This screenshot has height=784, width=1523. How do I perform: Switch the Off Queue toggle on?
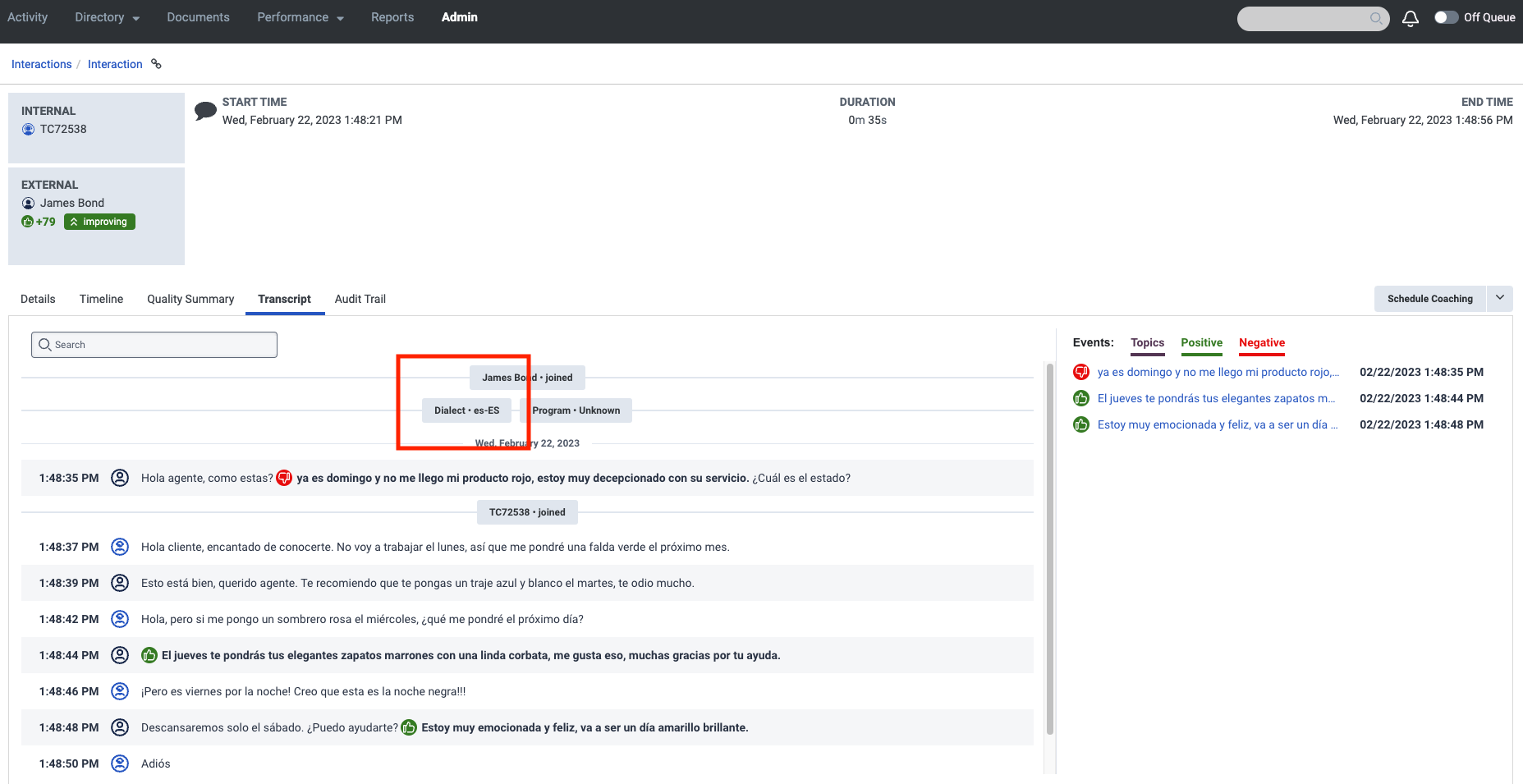(x=1446, y=16)
